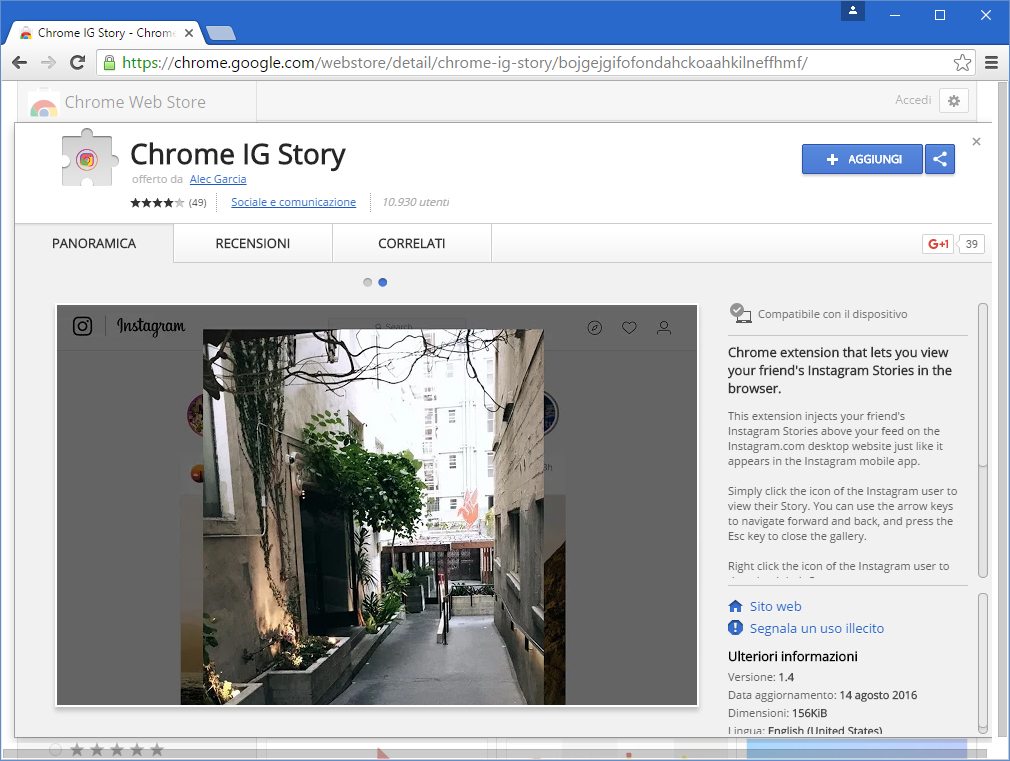
Task: Click the star rating with 49 reviews
Action: (x=168, y=202)
